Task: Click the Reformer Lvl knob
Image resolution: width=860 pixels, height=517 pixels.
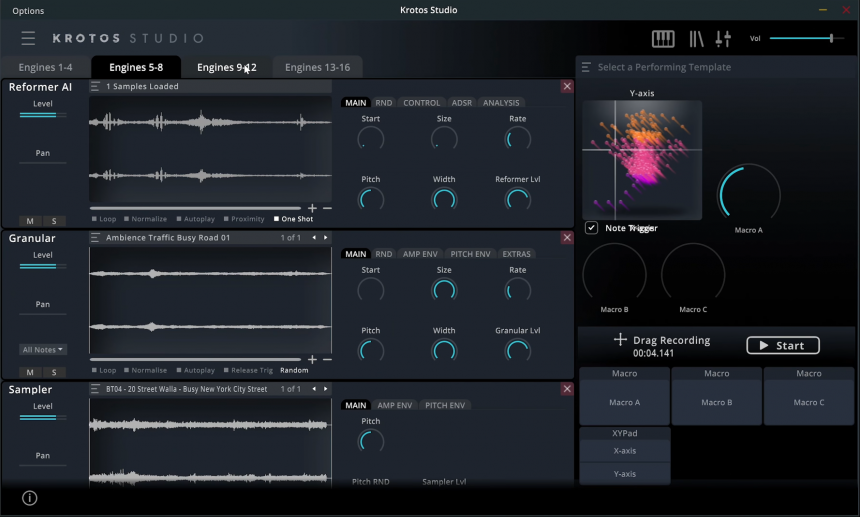Action: point(517,200)
